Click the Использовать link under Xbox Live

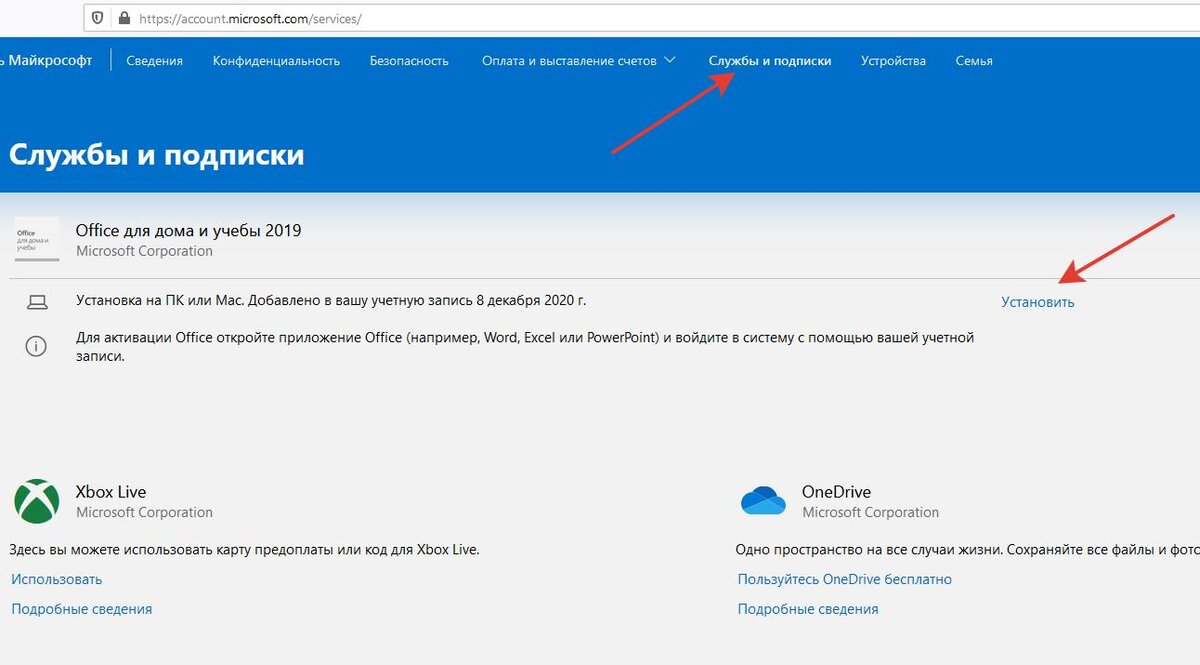(57, 579)
